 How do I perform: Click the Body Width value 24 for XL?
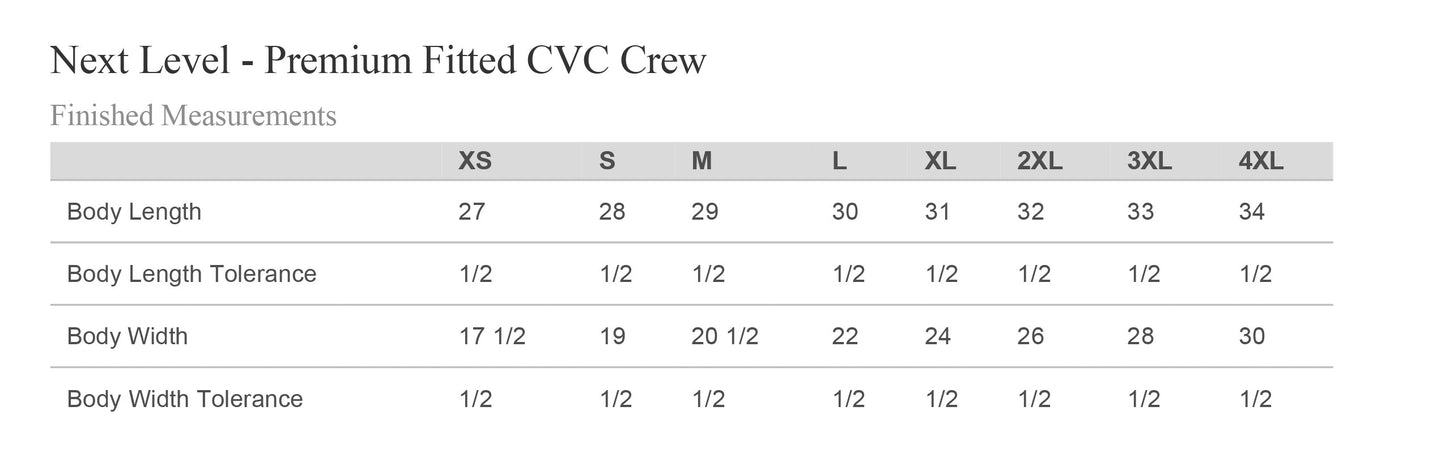point(937,336)
